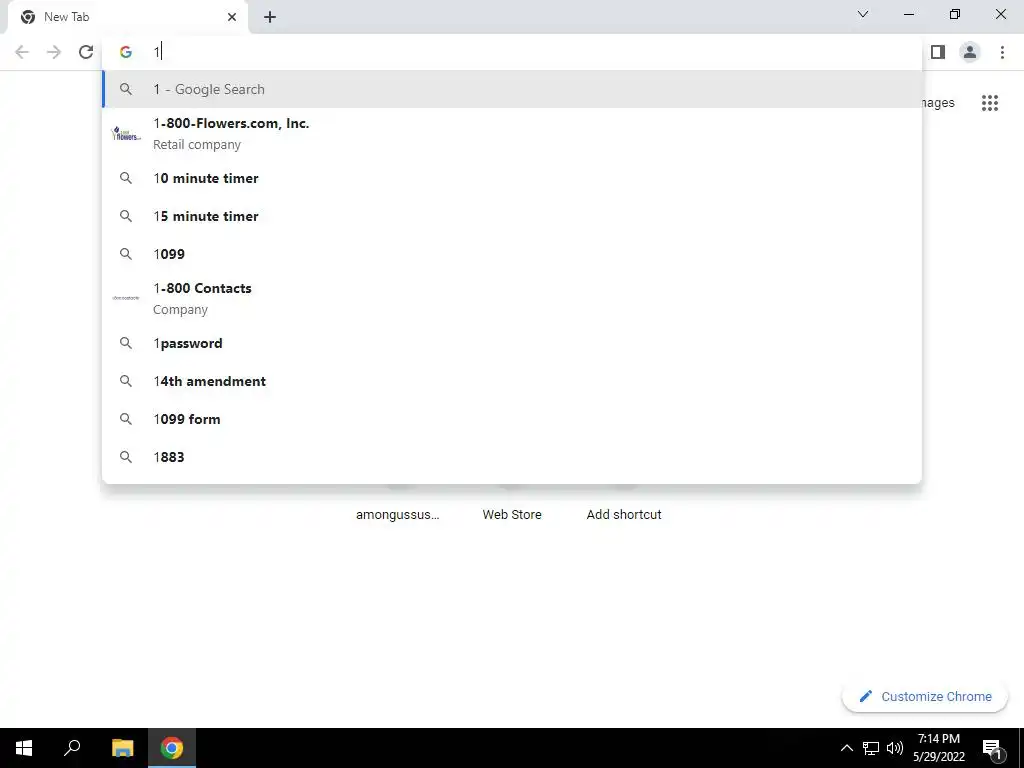
Task: Open tab search chevron in title bar
Action: click(863, 14)
